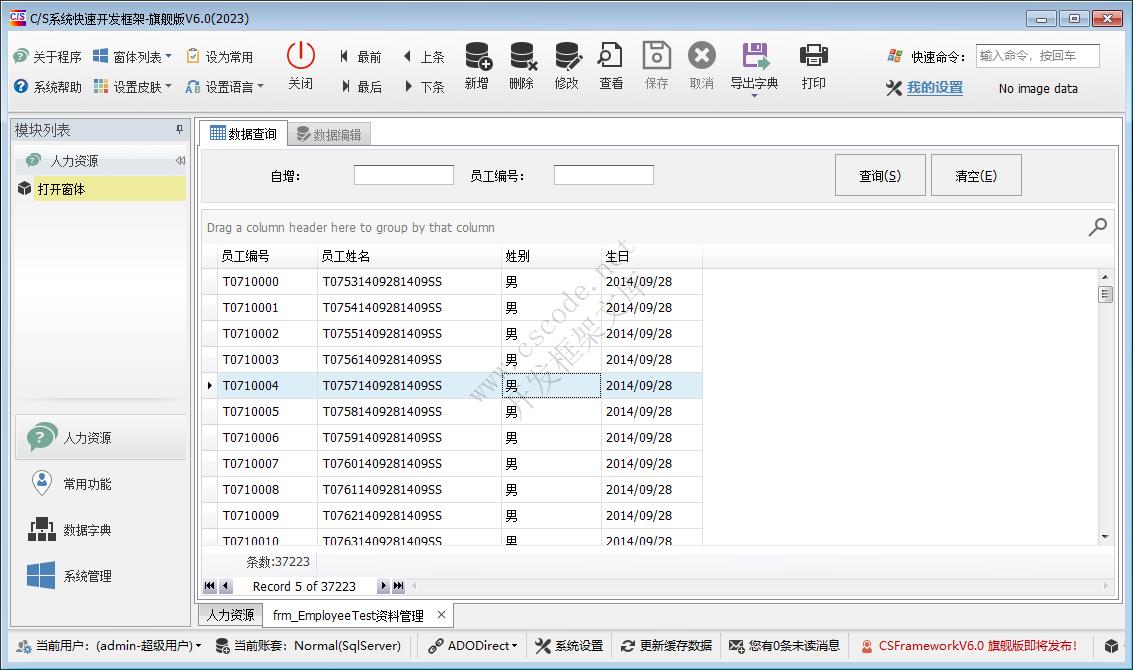Image resolution: width=1133 pixels, height=670 pixels.
Task: Click the red 关闭 power icon
Action: pyautogui.click(x=300, y=57)
